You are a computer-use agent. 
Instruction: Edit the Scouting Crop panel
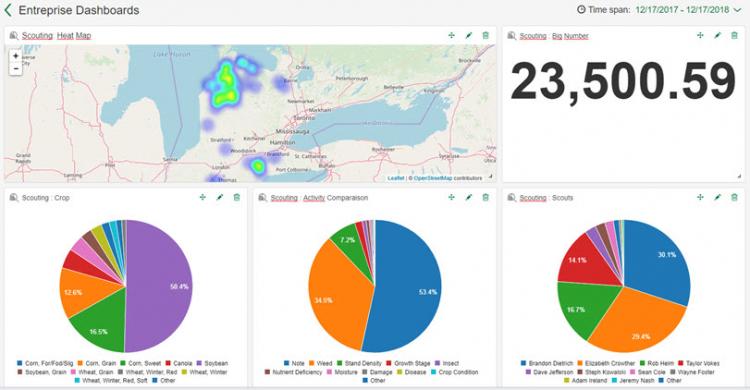[220, 197]
